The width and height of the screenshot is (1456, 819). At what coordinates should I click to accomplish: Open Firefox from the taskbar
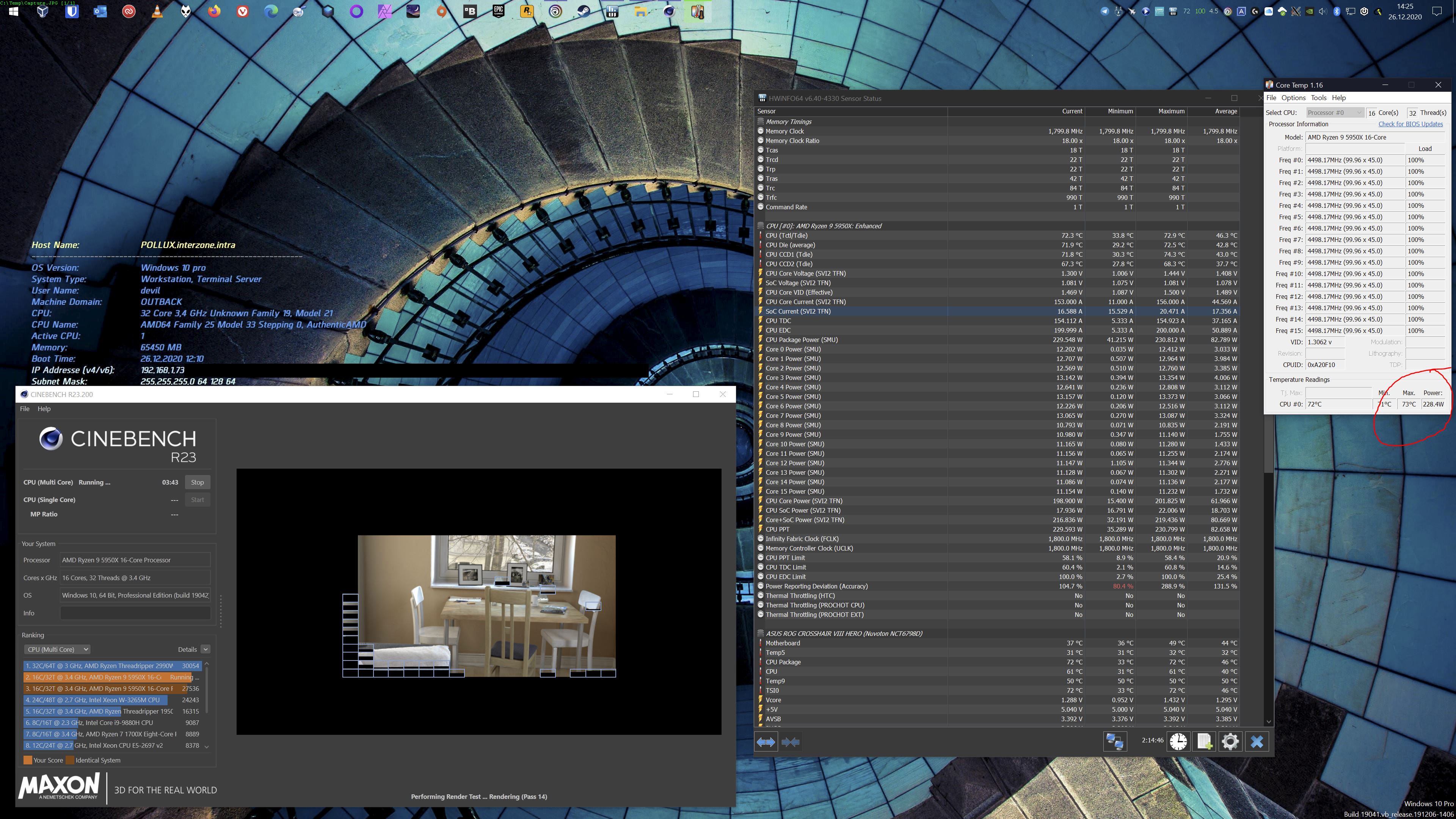coord(214,11)
